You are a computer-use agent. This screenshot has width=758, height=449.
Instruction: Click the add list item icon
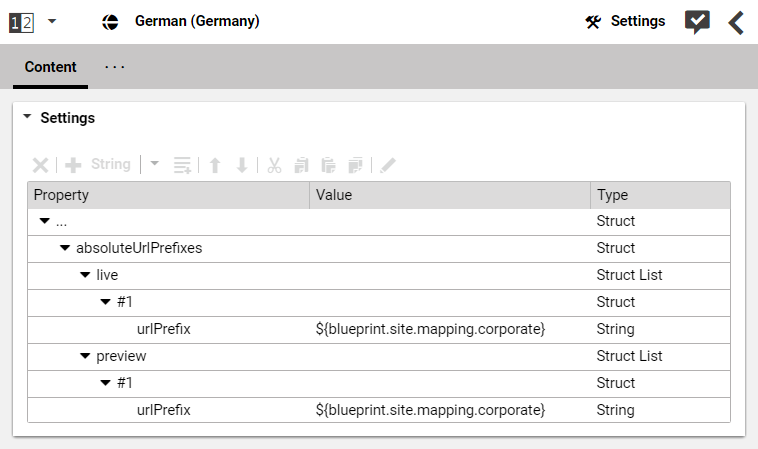pos(182,165)
